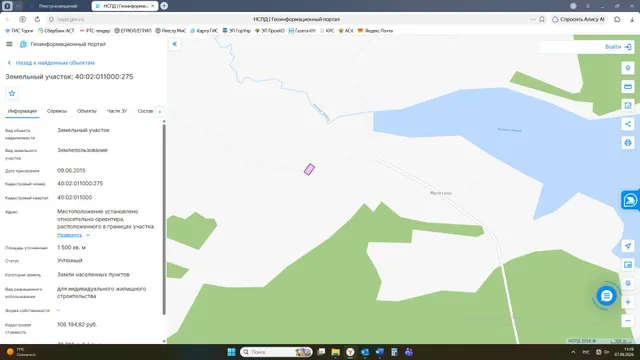Click the purple land parcel on map
Viewport: 640px width, 360px height.
click(309, 169)
